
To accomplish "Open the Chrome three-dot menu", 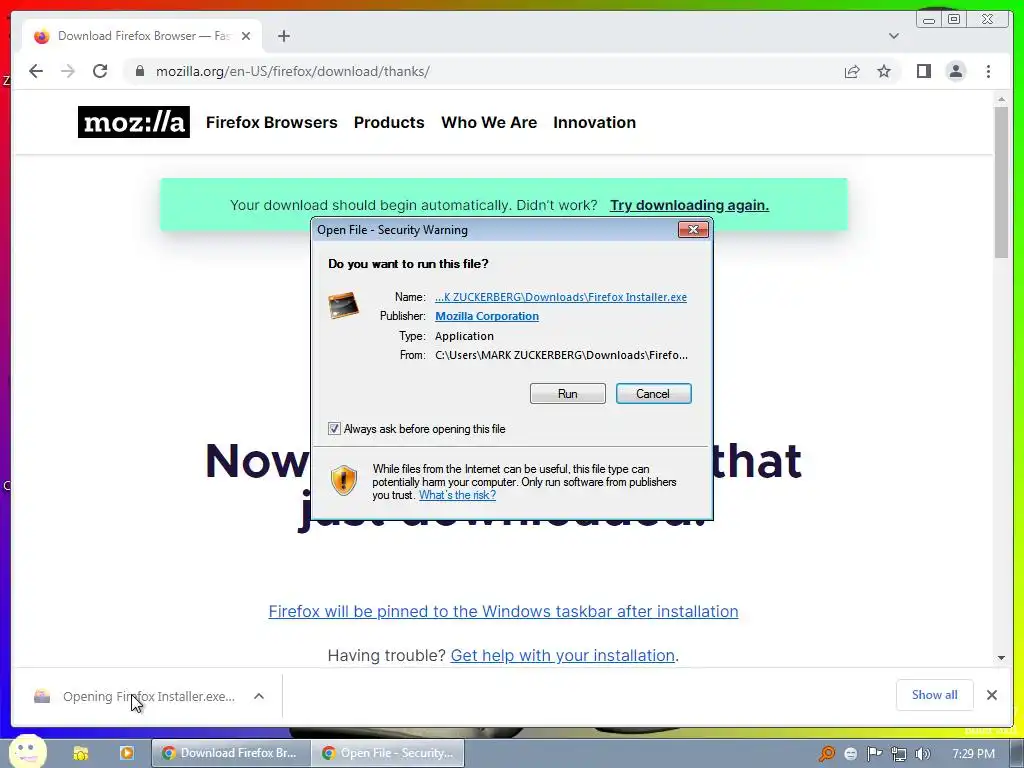I will (x=988, y=71).
